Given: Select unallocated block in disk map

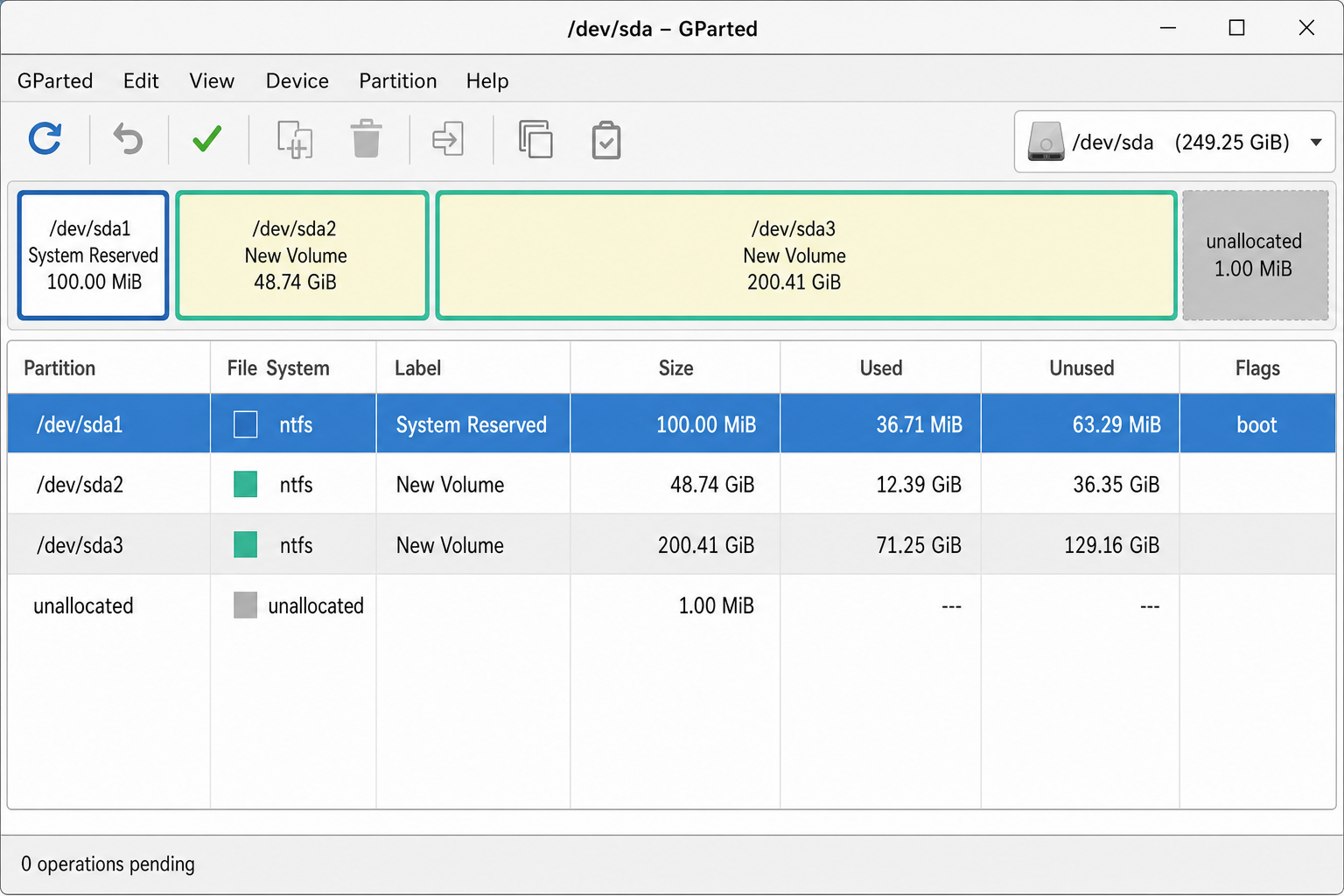Looking at the screenshot, I should (x=1256, y=255).
